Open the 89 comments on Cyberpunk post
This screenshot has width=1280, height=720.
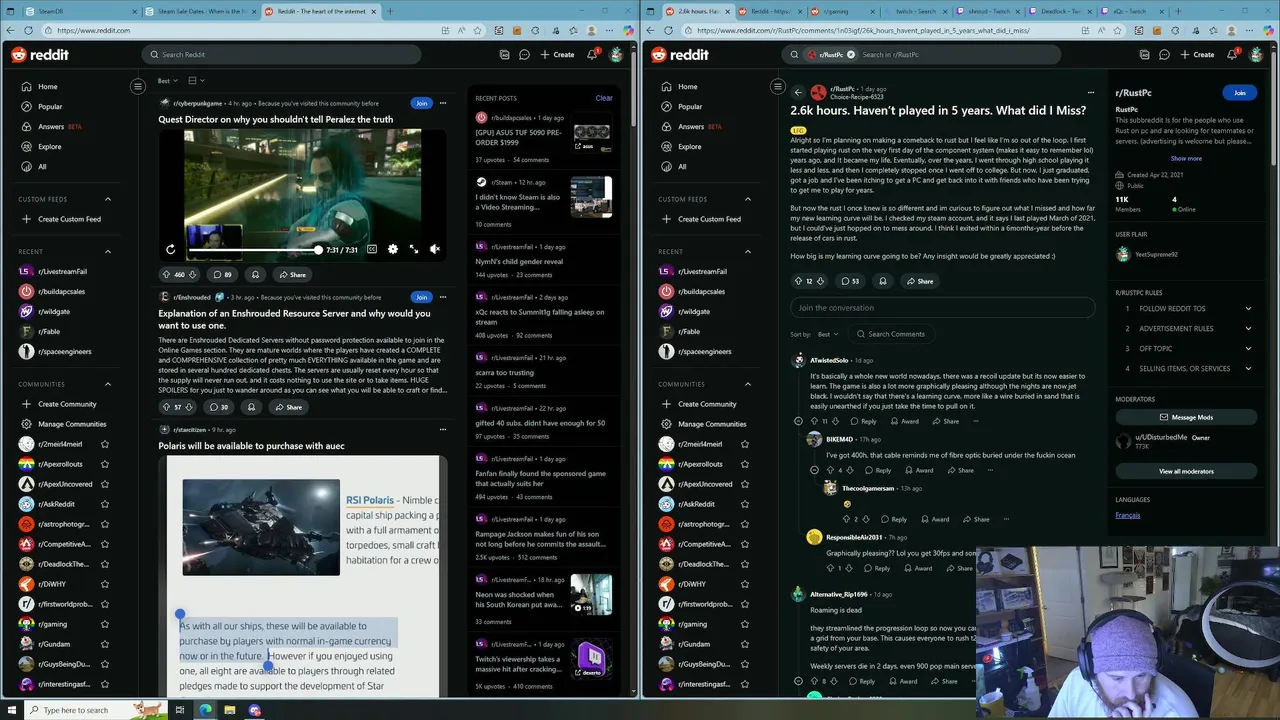pos(222,274)
